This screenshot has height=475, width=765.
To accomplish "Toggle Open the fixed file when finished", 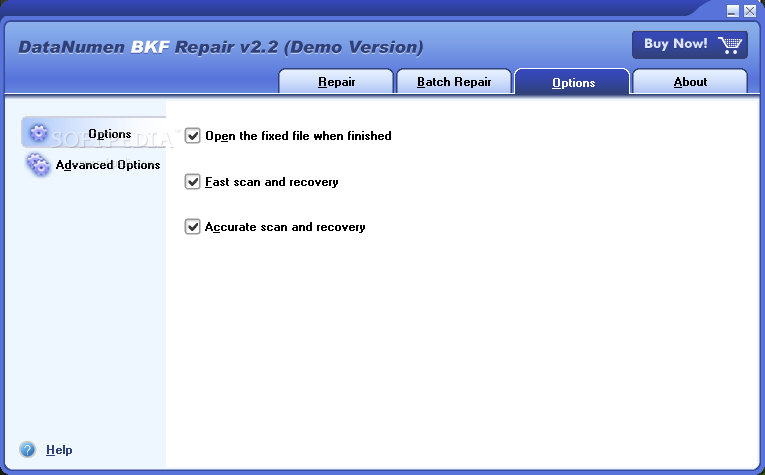I will coord(193,136).
